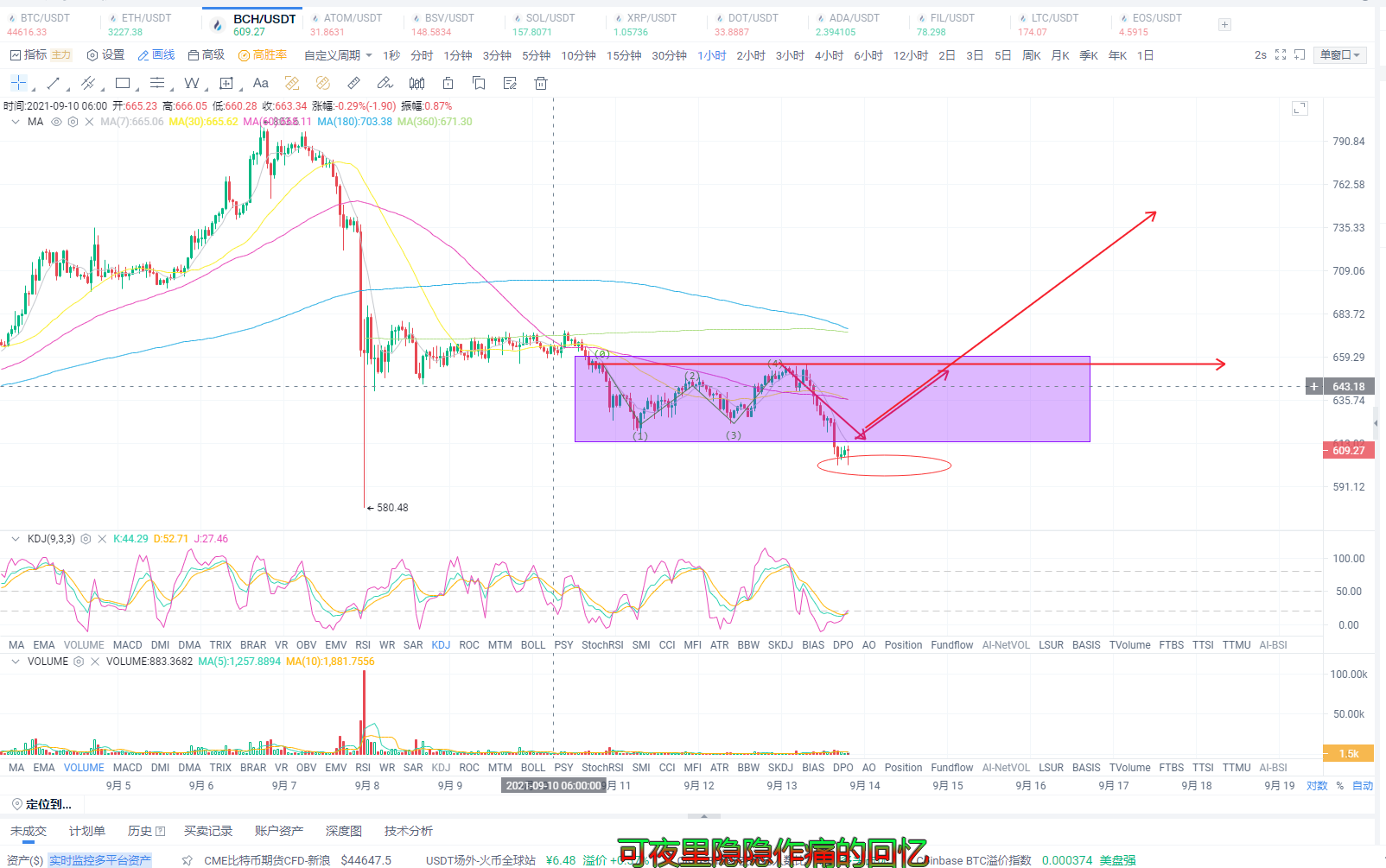The height and width of the screenshot is (868, 1386).
Task: Select the parallel channel drawing tool
Action: click(87, 83)
